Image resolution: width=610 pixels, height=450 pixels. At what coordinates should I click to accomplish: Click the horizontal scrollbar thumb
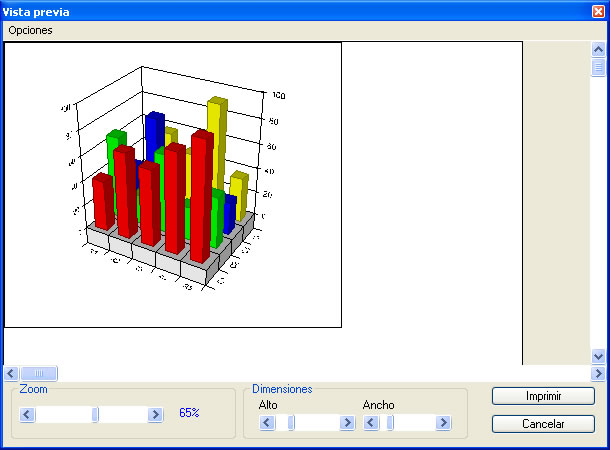39,373
